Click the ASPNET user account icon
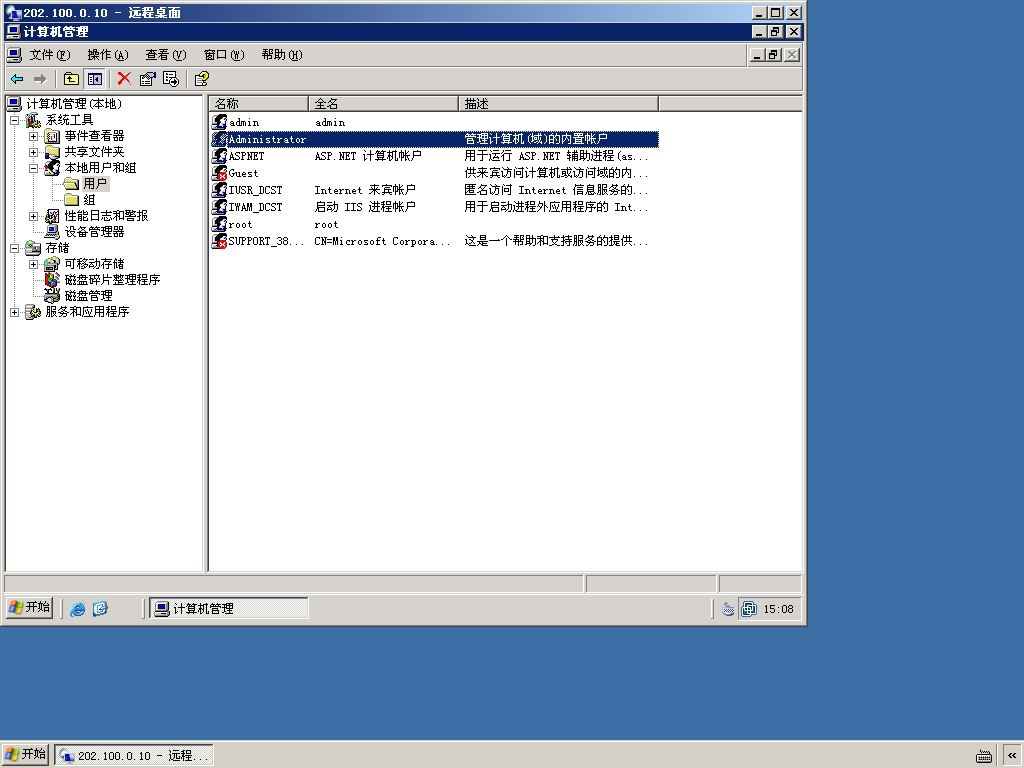This screenshot has height=768, width=1024. [x=220, y=155]
